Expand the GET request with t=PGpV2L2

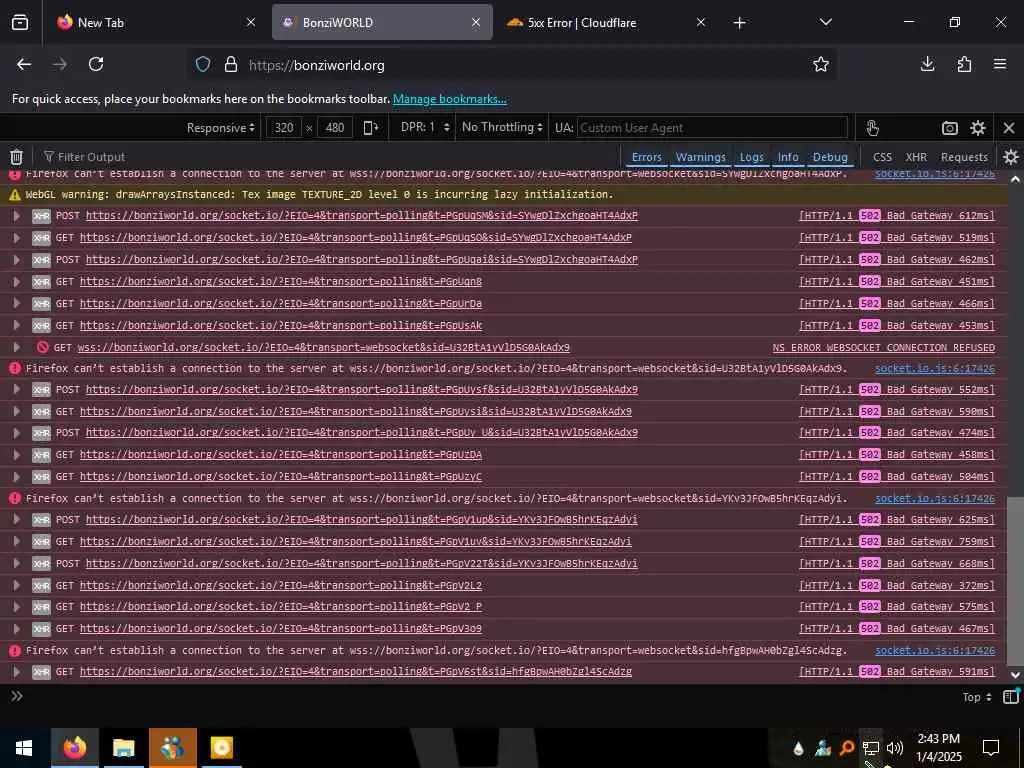tap(17, 586)
